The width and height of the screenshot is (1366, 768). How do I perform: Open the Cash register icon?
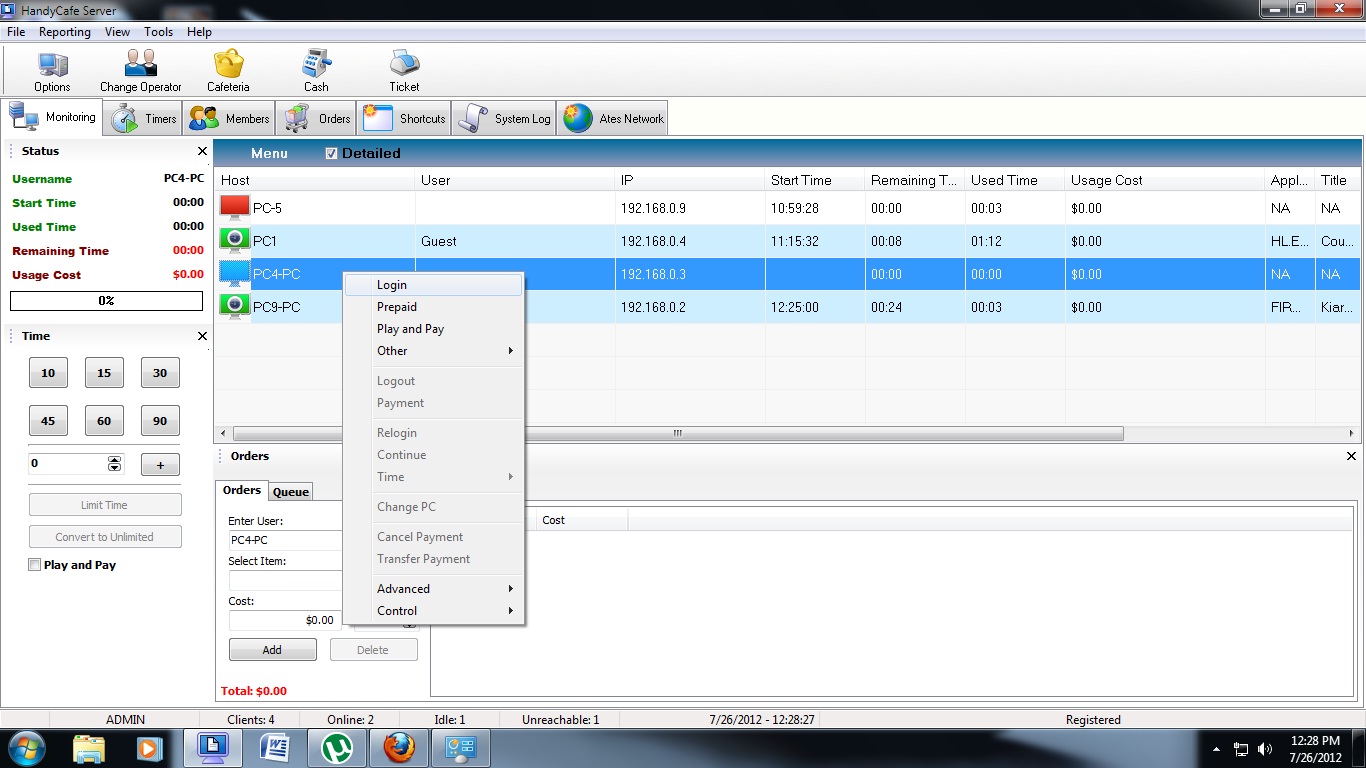click(316, 70)
